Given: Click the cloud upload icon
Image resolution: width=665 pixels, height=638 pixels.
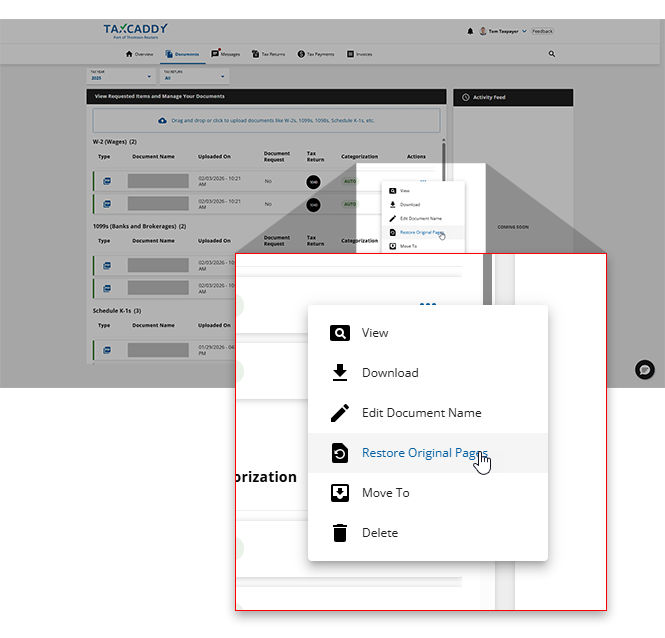Looking at the screenshot, I should (162, 120).
